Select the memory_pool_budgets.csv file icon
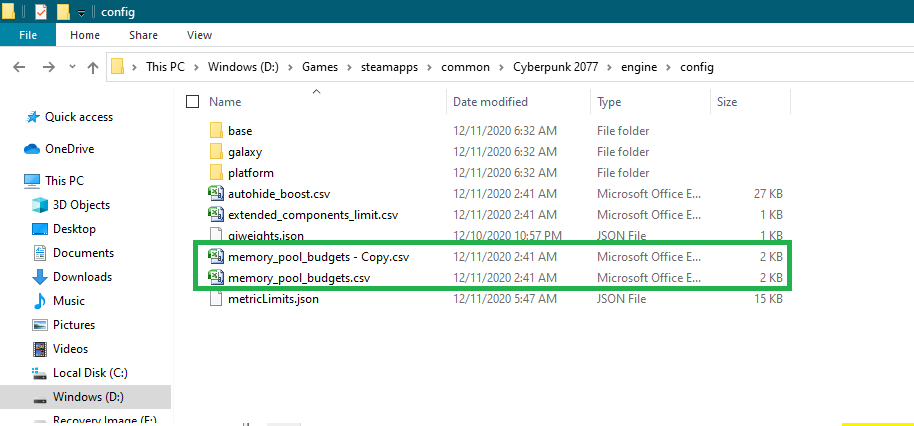 [216, 277]
